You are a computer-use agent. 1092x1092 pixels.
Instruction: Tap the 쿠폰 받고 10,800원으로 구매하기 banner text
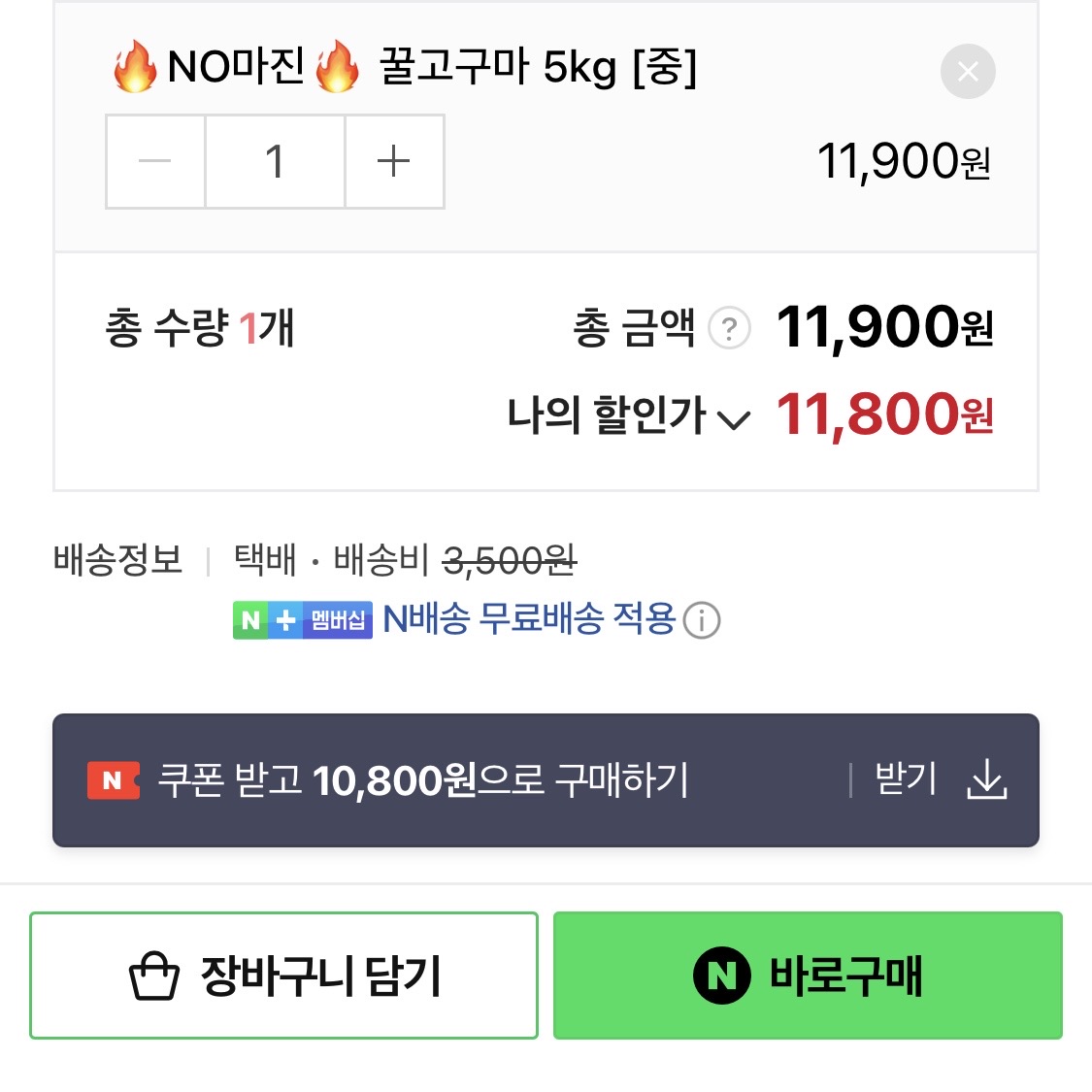(423, 780)
